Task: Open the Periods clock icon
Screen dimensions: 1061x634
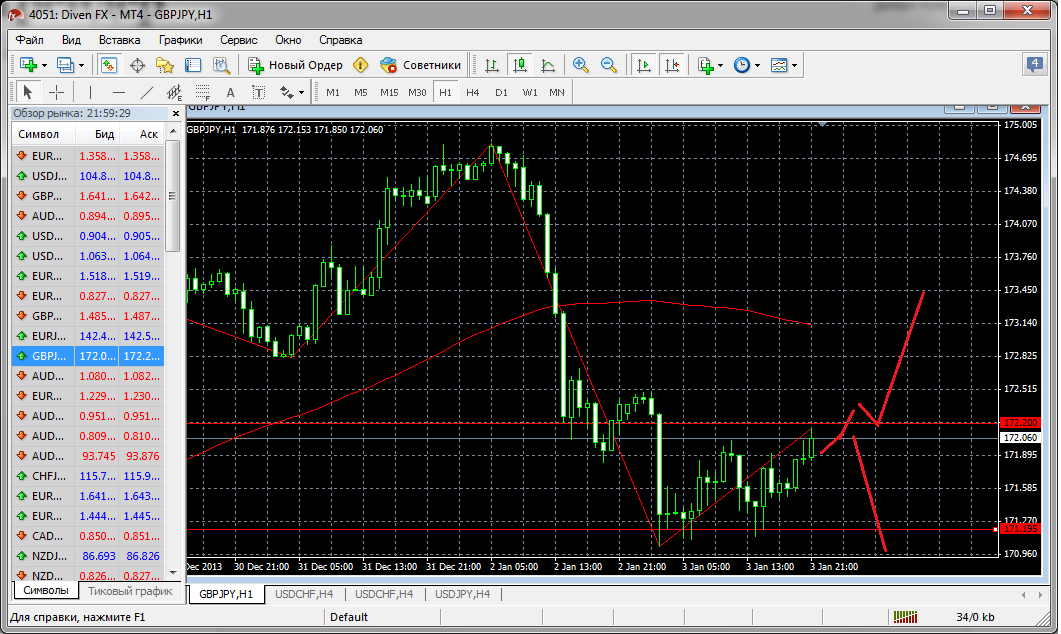Action: 742,65
